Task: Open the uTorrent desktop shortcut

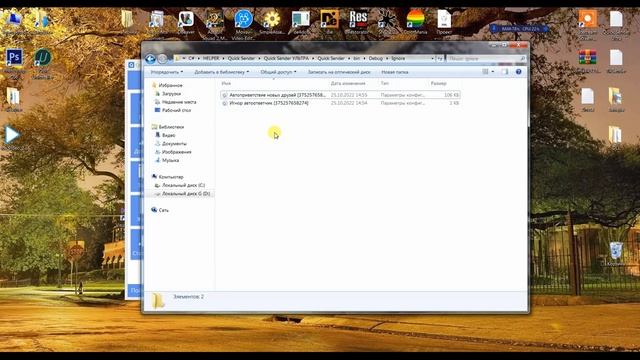Action: coord(42,58)
